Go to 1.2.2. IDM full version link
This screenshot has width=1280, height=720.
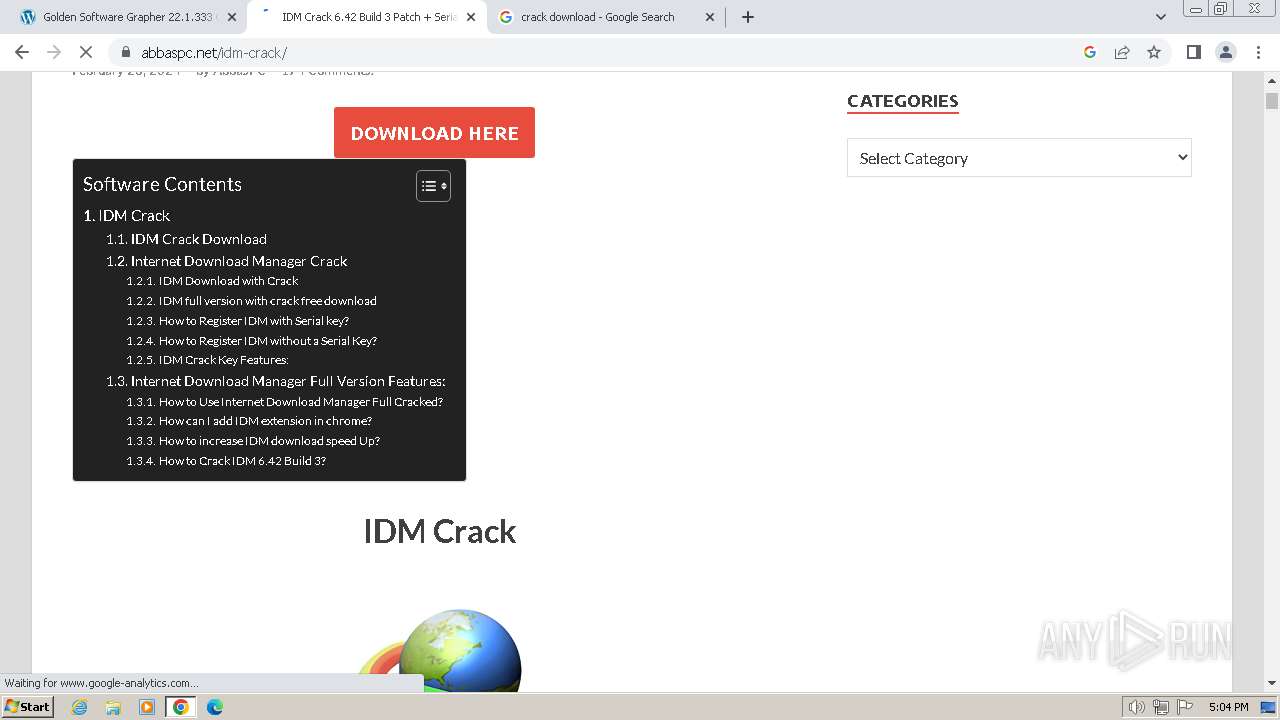click(x=251, y=301)
